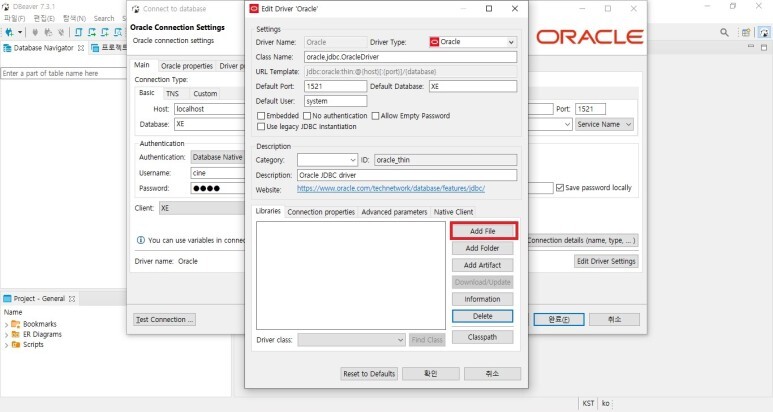773x412 pixels.
Task: Minimize the editor area view icon
Action: click(751, 46)
